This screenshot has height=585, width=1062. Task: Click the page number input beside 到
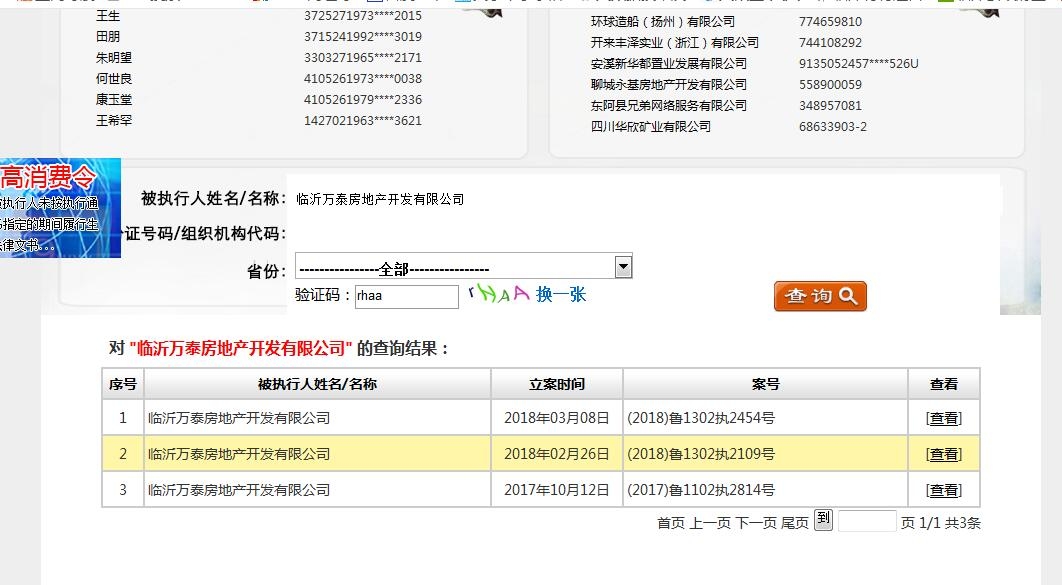point(865,520)
